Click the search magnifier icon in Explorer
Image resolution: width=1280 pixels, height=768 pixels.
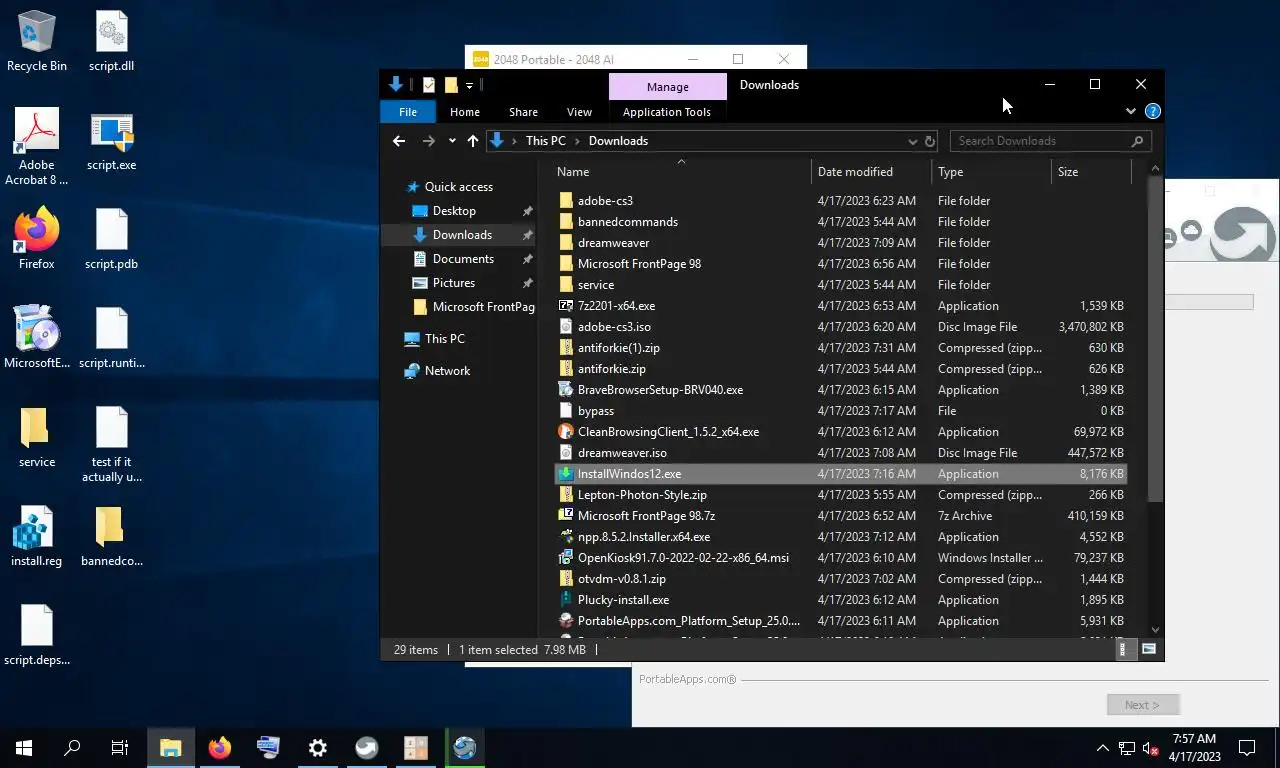(1137, 141)
